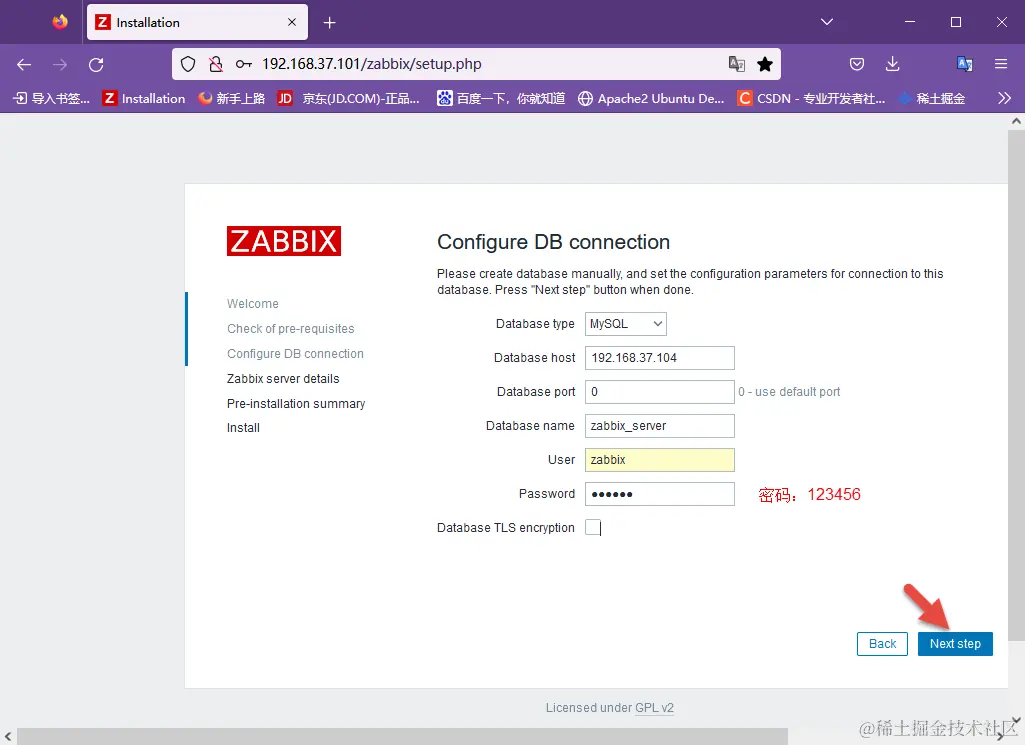Viewport: 1025px width, 745px height.
Task: Click the Database port field
Action: coord(660,392)
